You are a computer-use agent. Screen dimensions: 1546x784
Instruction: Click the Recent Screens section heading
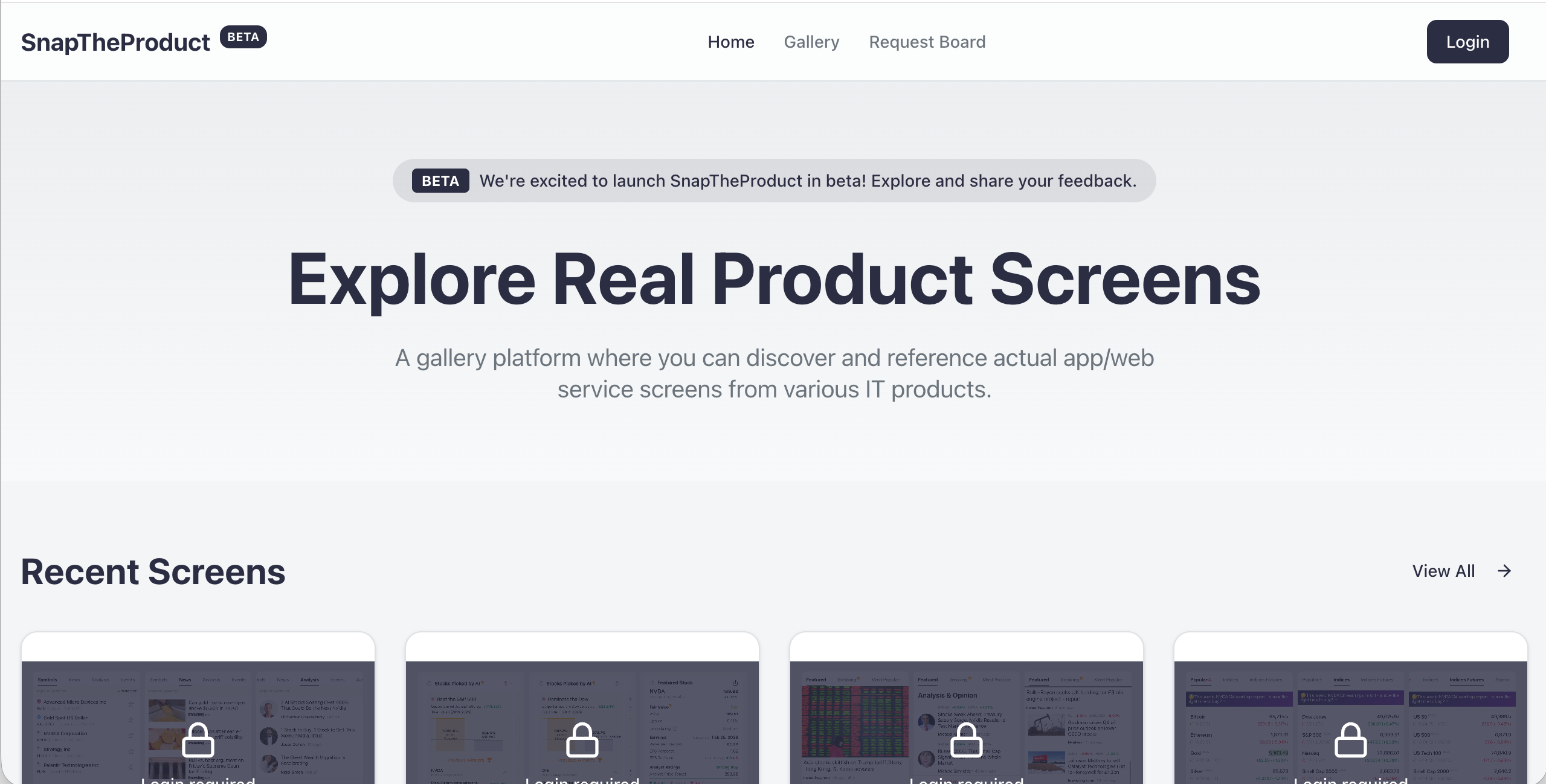[153, 571]
